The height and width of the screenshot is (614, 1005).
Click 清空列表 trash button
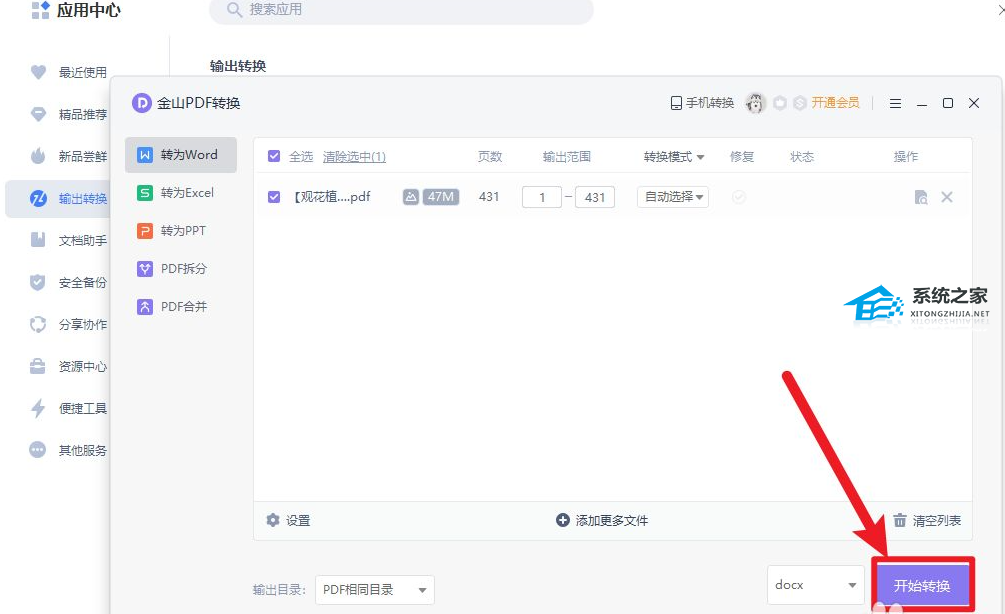tap(927, 520)
